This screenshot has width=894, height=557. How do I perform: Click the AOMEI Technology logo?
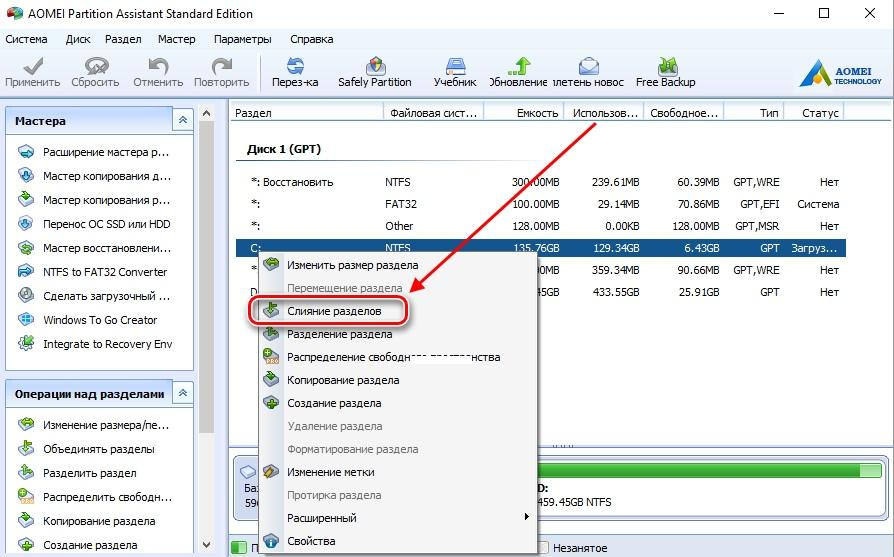point(840,73)
